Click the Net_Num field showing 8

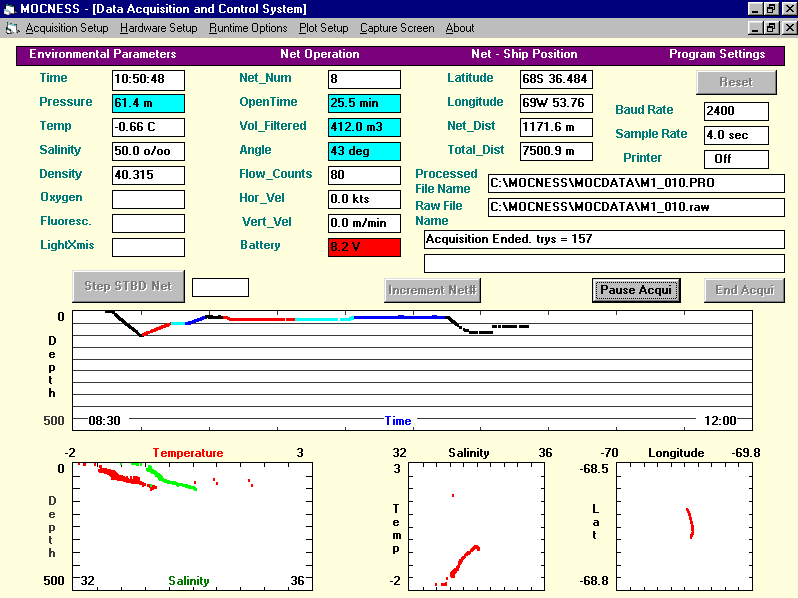coord(364,79)
